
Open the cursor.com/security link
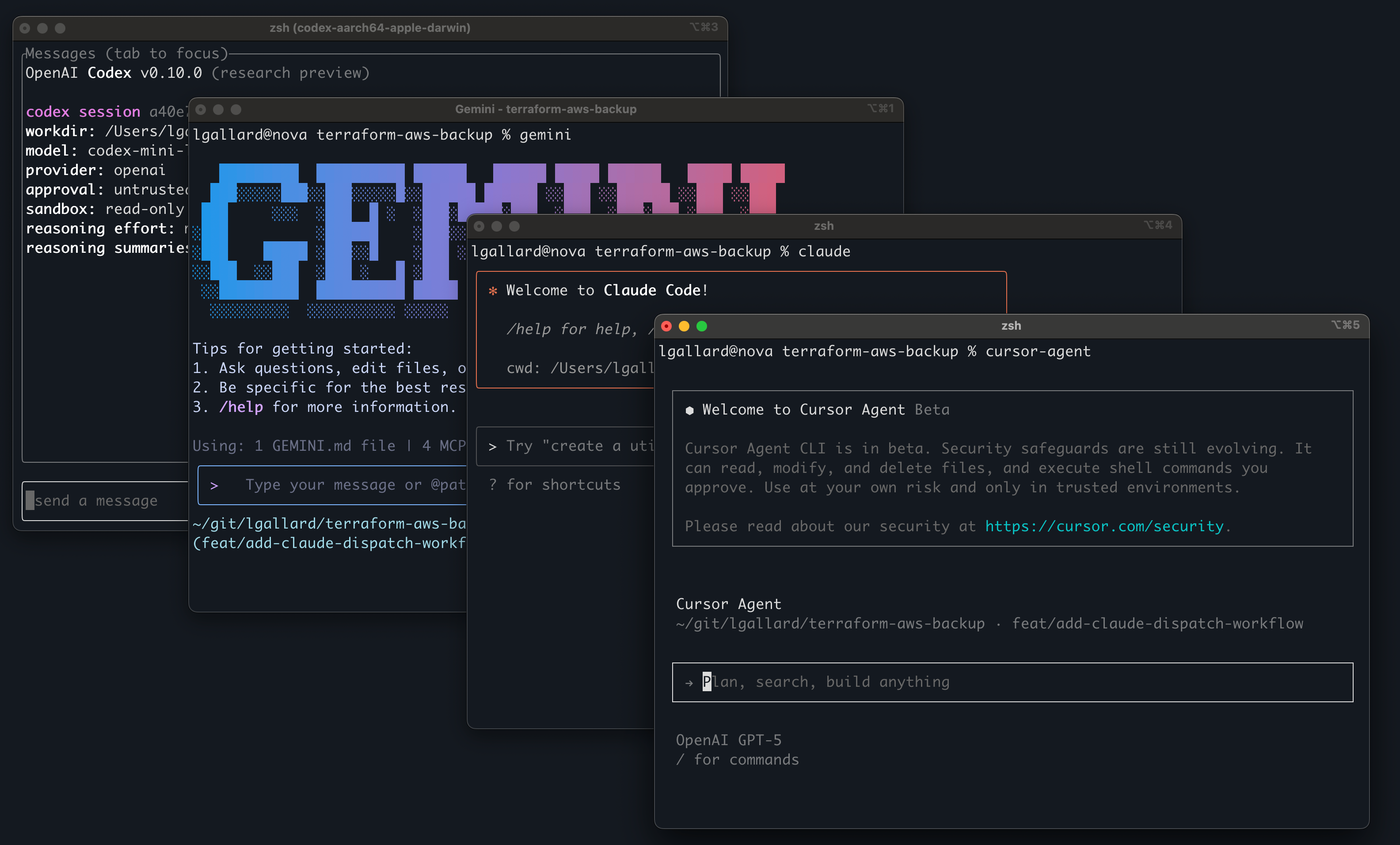pyautogui.click(x=1104, y=526)
